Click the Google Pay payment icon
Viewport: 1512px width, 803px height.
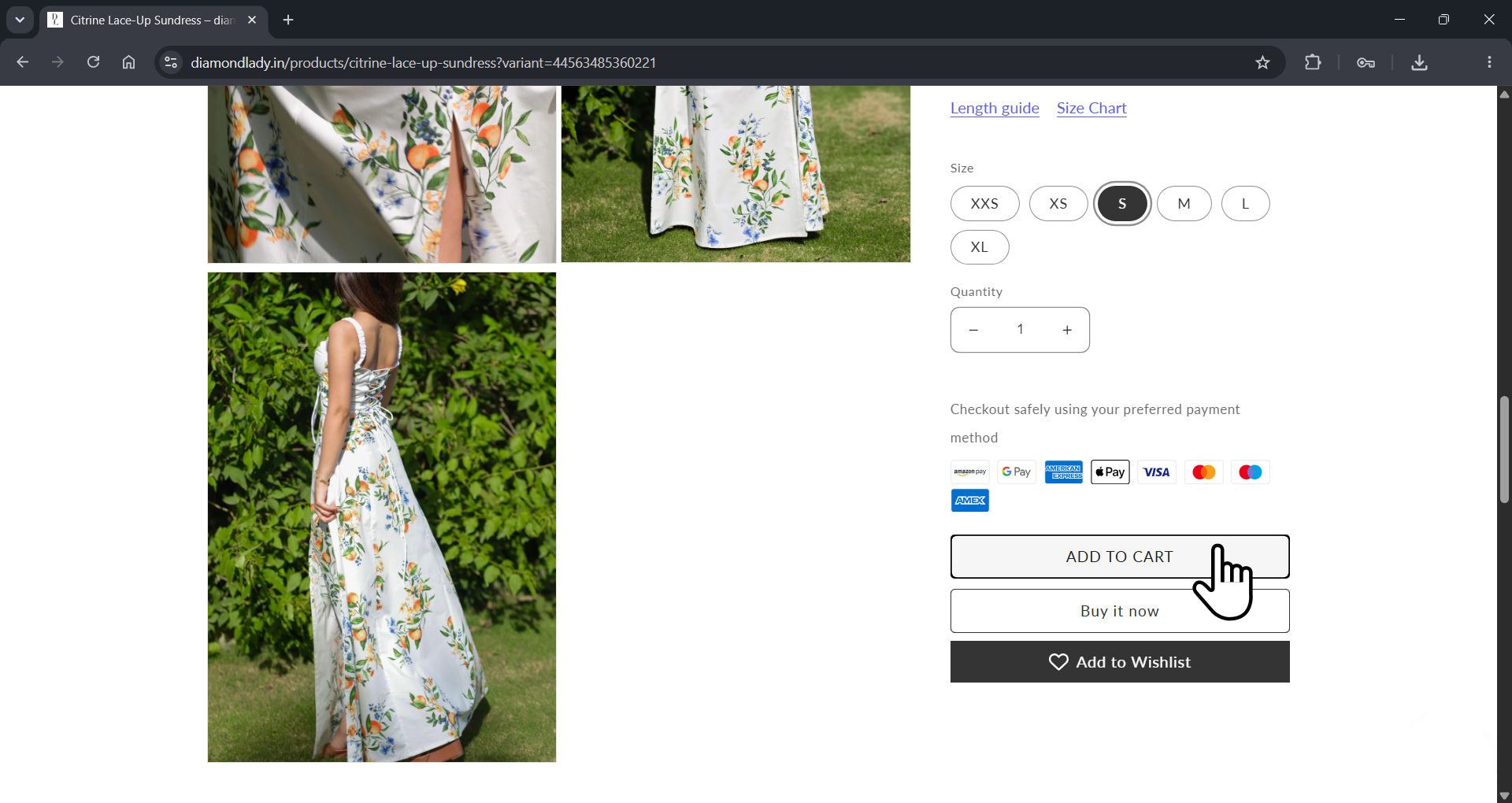click(1017, 472)
